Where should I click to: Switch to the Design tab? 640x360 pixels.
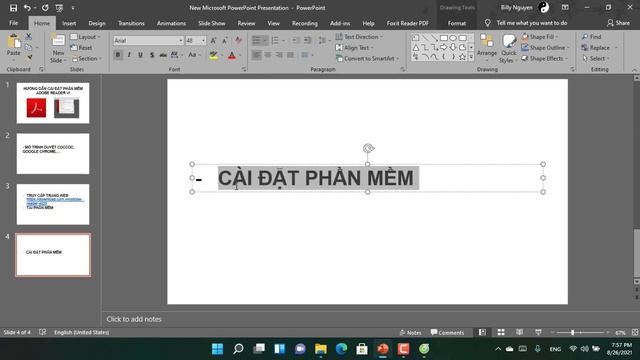click(x=97, y=23)
